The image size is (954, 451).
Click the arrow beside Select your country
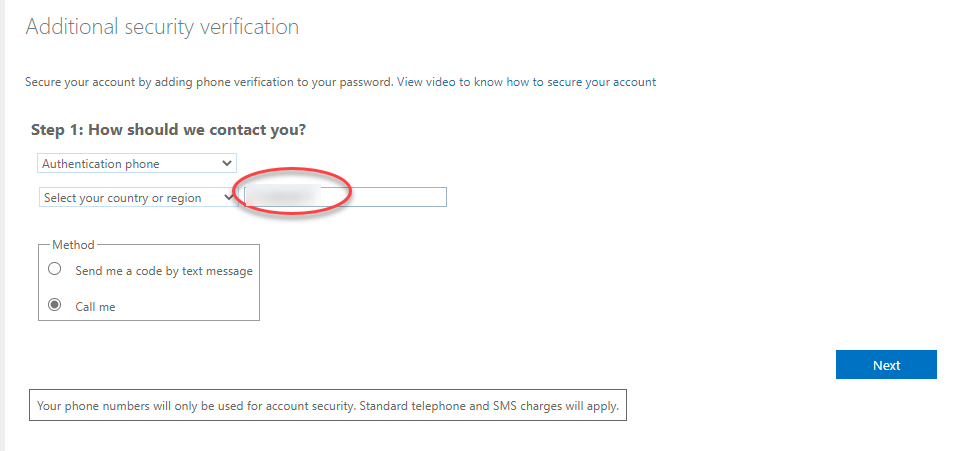[x=229, y=198]
